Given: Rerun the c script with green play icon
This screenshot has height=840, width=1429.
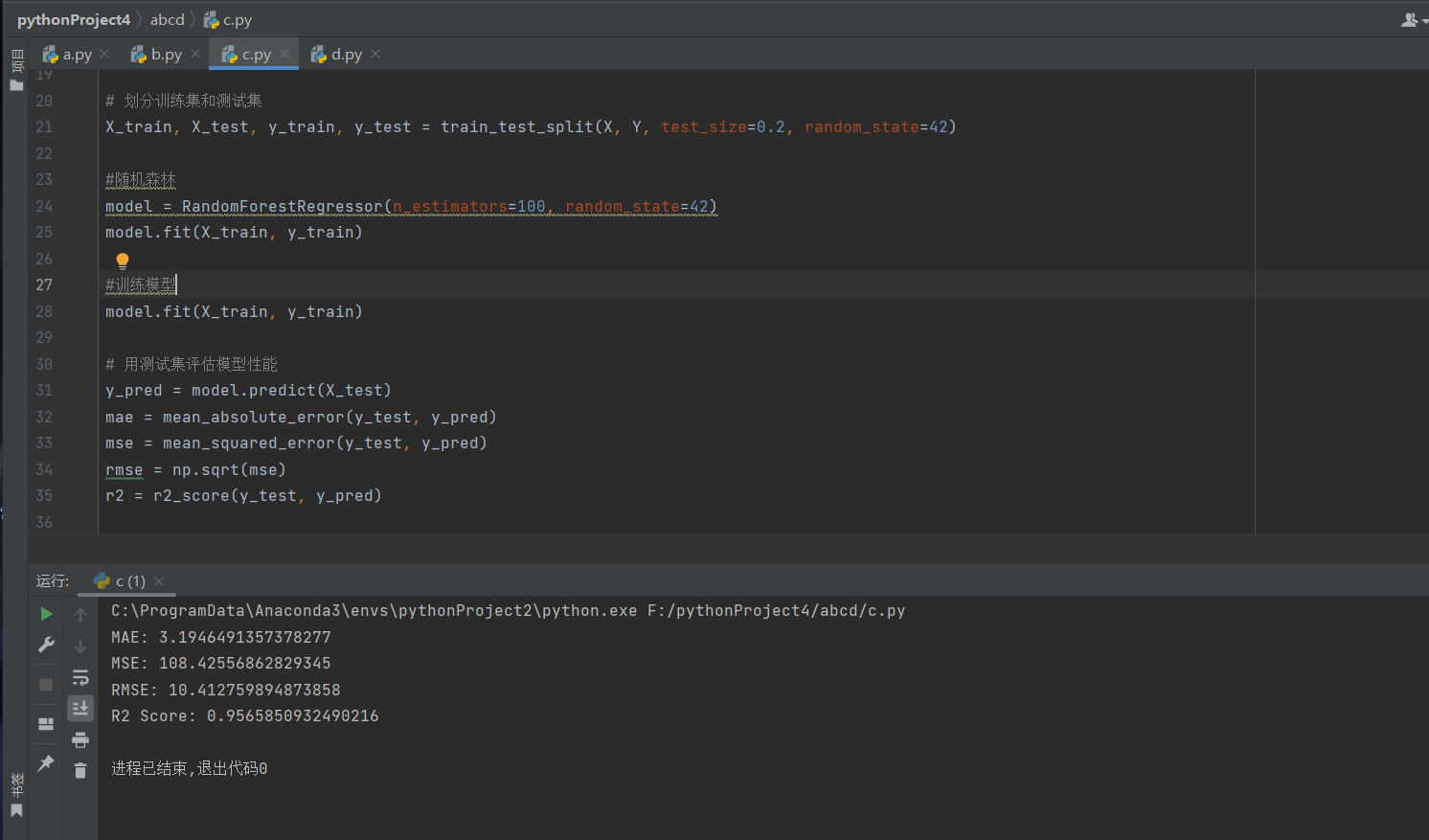Looking at the screenshot, I should click(x=46, y=614).
